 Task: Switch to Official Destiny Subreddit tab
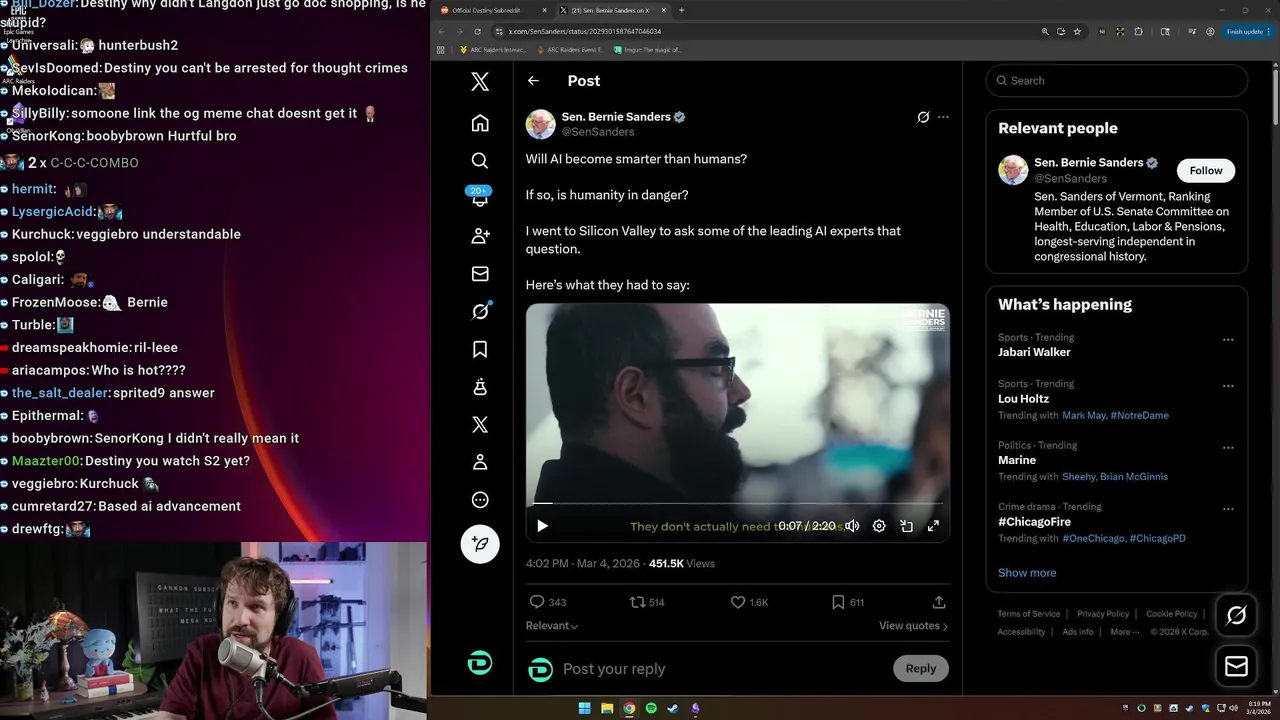(493, 10)
